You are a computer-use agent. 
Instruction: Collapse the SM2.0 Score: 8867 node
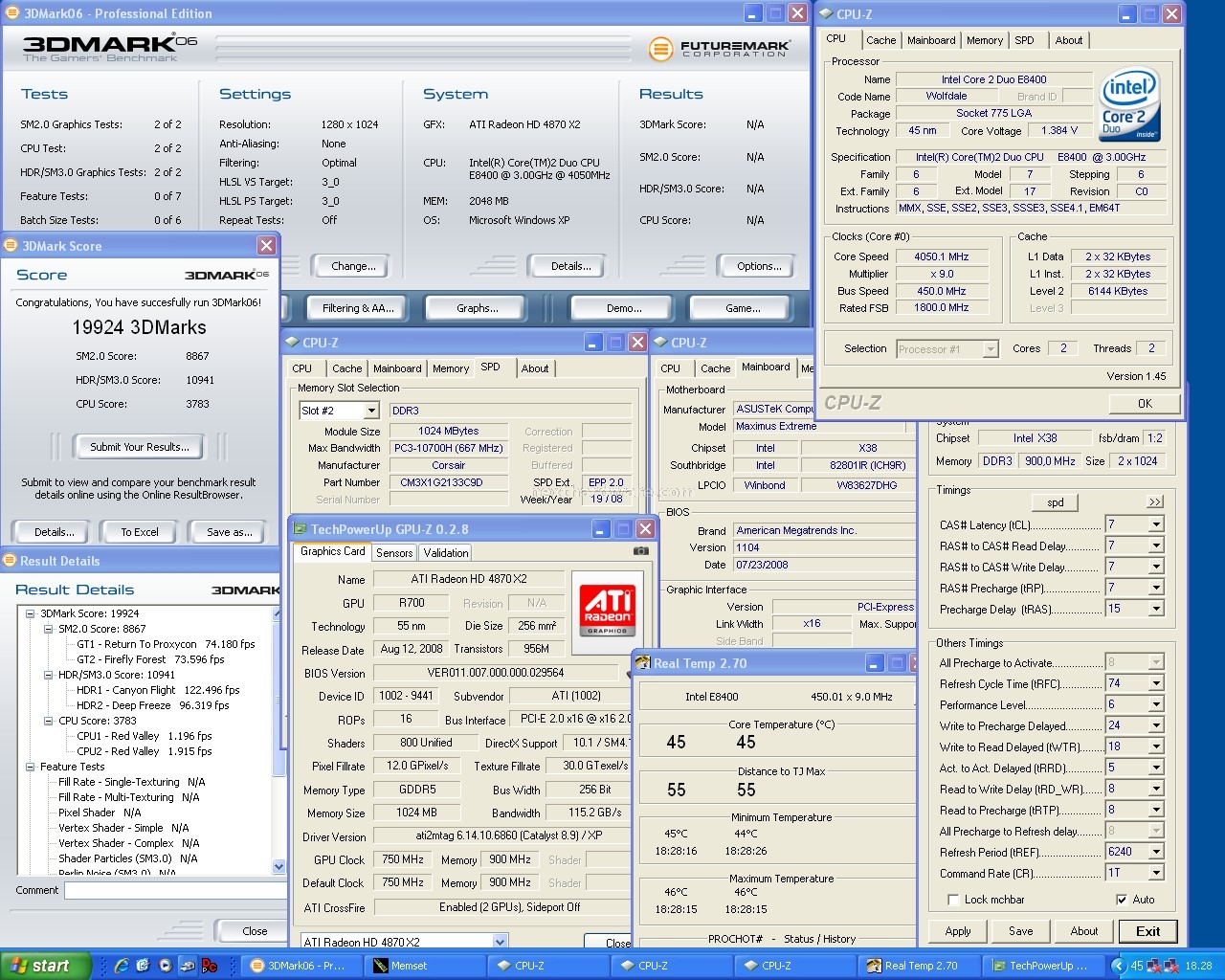pyautogui.click(x=48, y=629)
